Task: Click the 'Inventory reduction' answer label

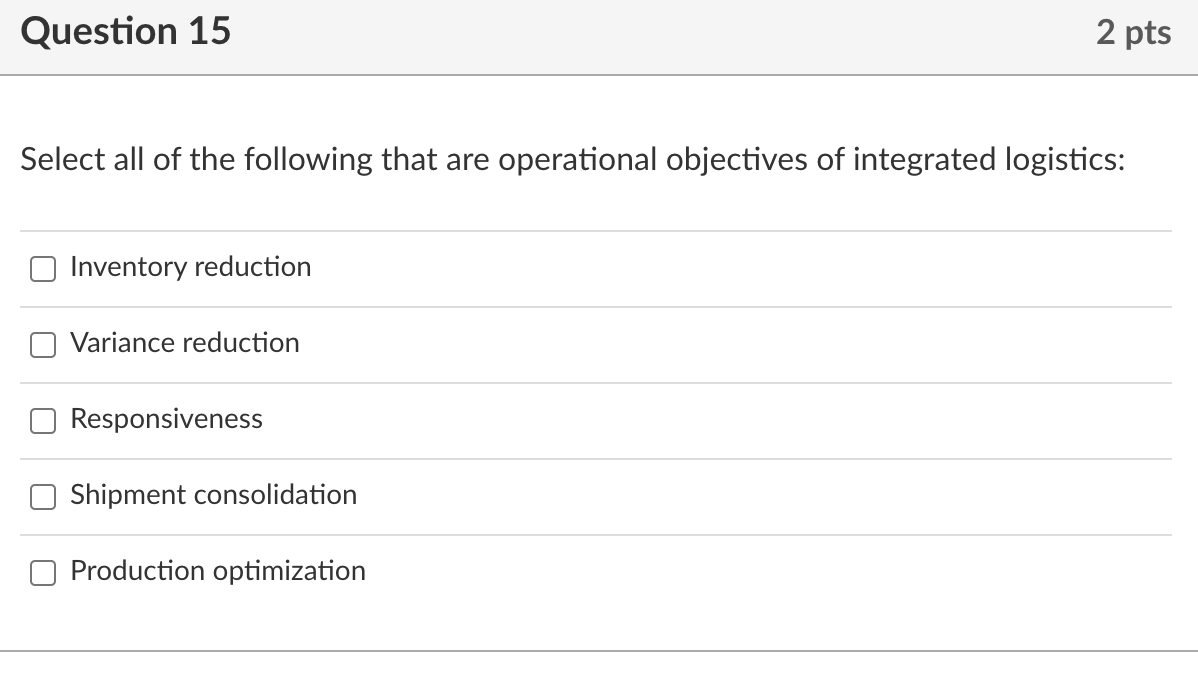Action: (190, 267)
